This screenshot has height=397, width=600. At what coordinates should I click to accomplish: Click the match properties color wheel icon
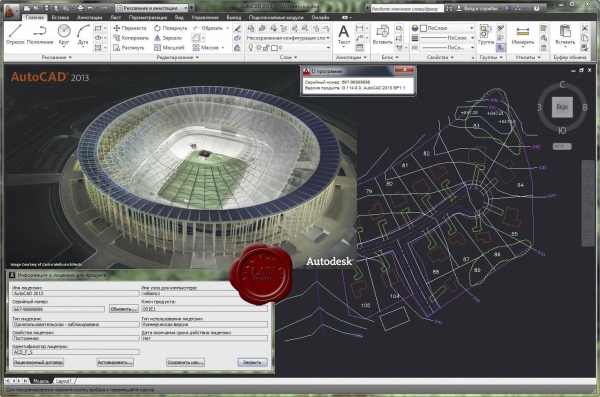pyautogui.click(x=415, y=28)
